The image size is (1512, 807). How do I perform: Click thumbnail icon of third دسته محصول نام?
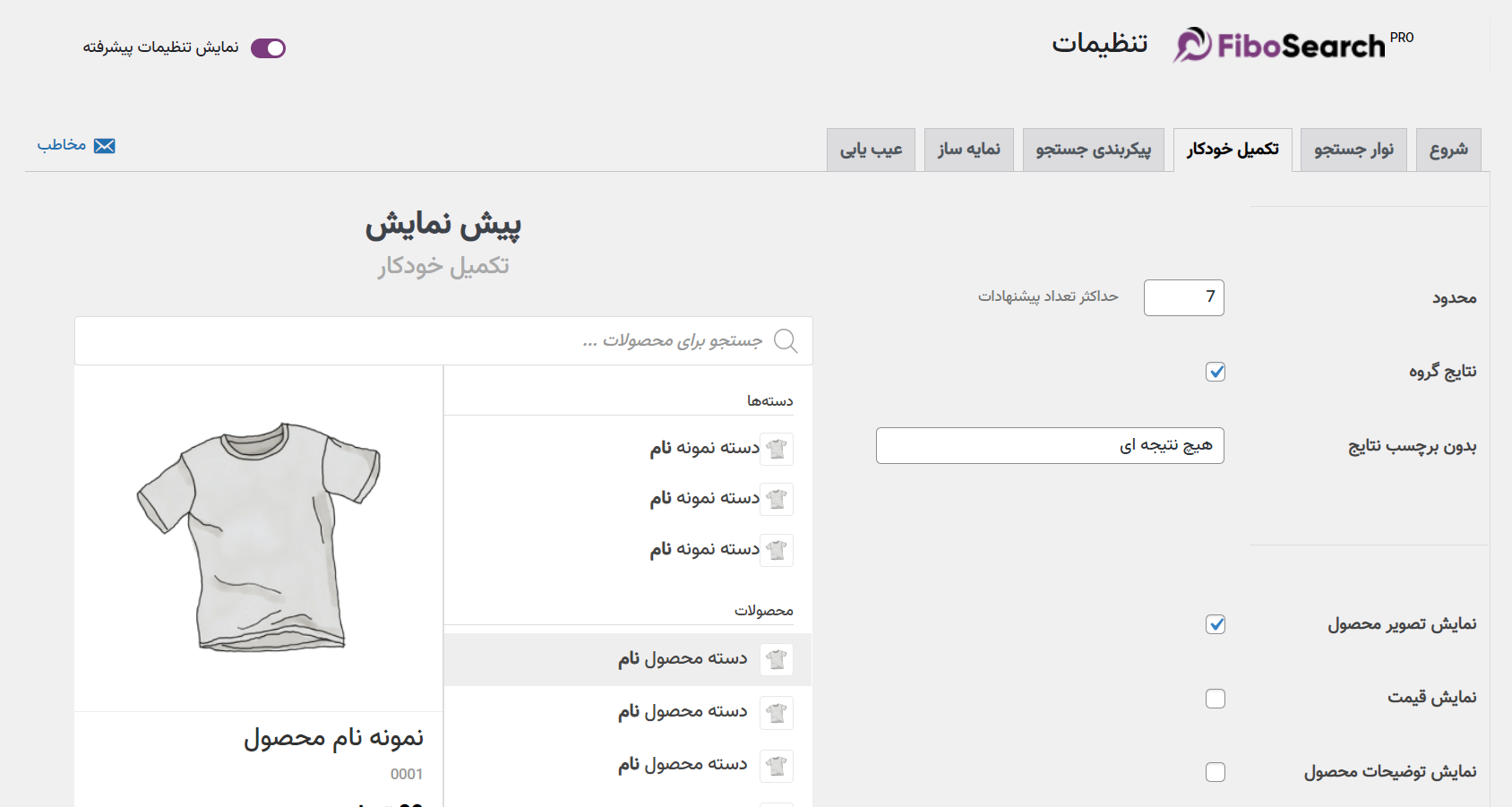click(x=777, y=766)
